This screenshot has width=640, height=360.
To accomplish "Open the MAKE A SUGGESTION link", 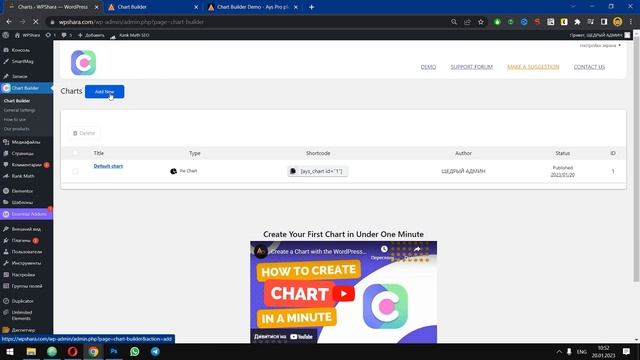I will (x=533, y=67).
